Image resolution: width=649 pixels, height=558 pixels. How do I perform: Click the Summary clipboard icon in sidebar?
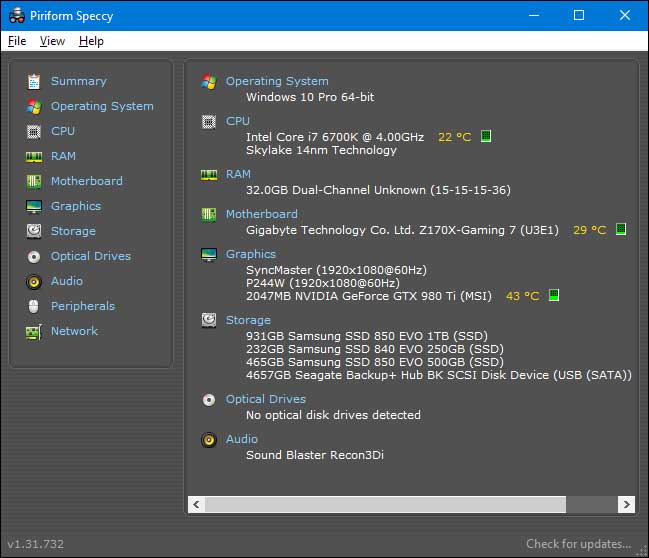34,82
